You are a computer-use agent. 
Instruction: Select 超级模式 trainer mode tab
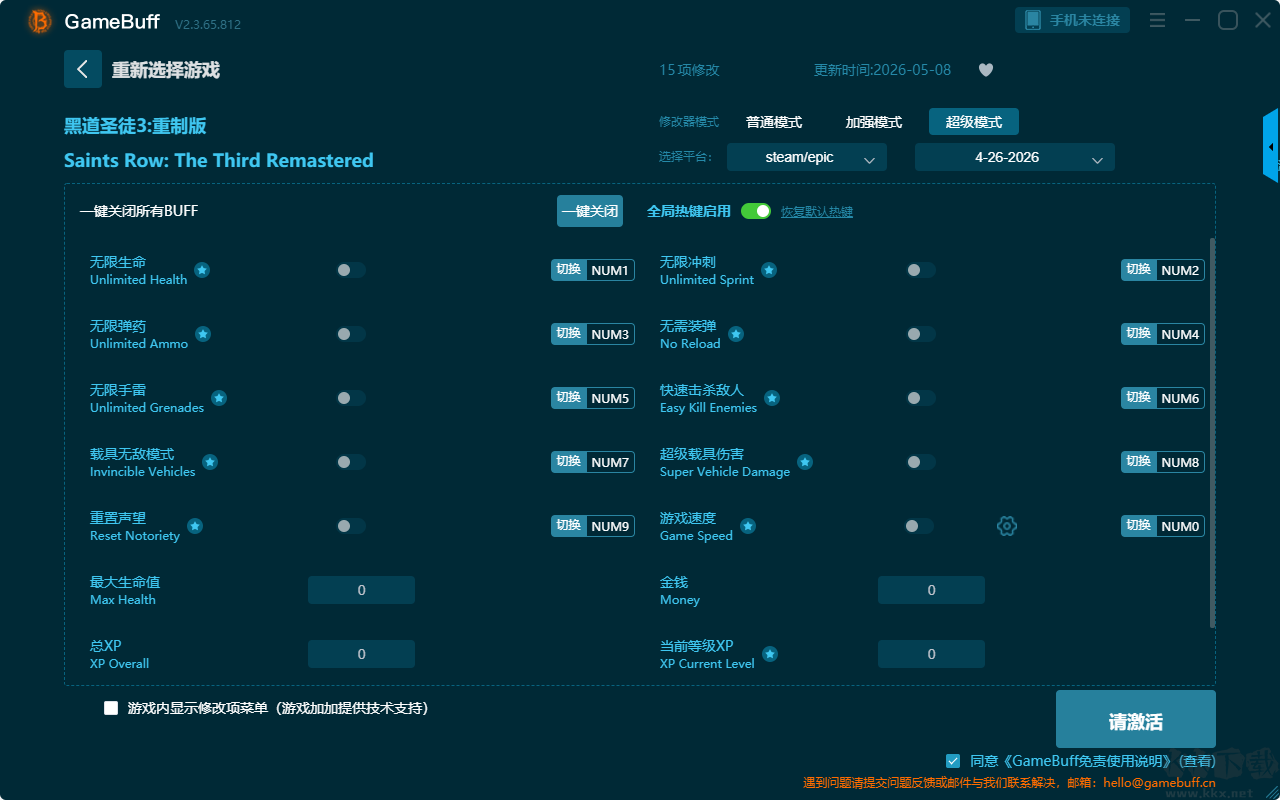974,122
